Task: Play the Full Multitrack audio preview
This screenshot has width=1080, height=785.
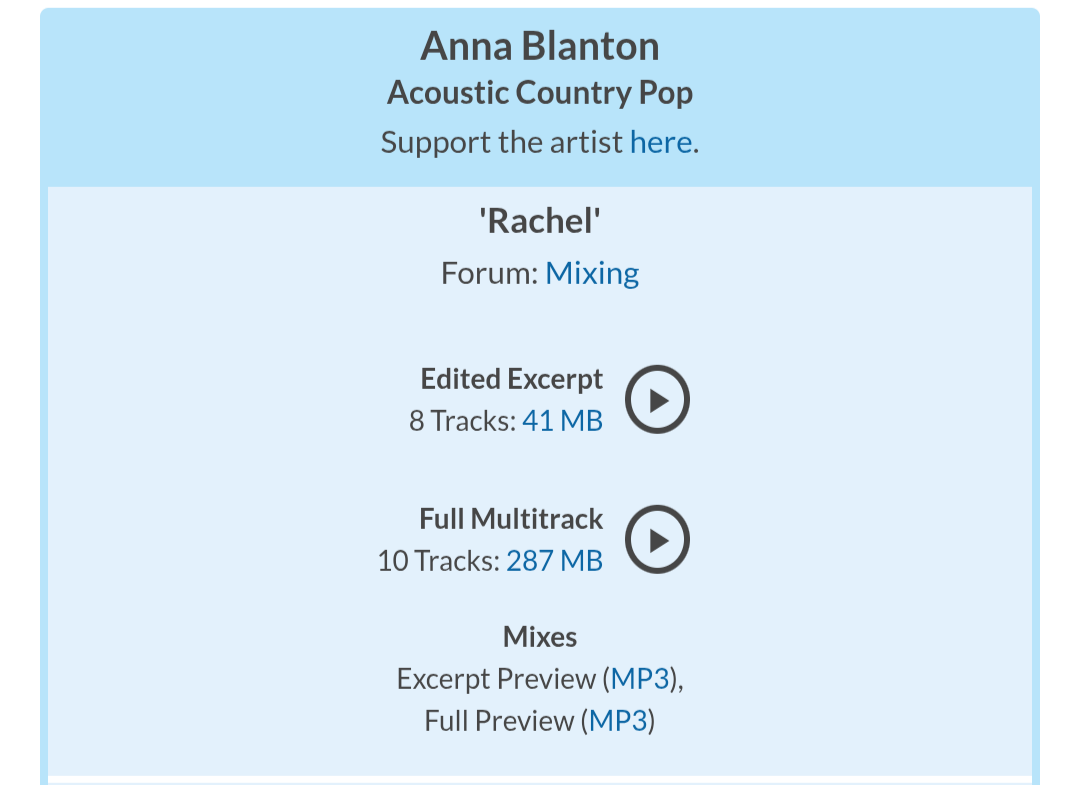Action: 657,540
